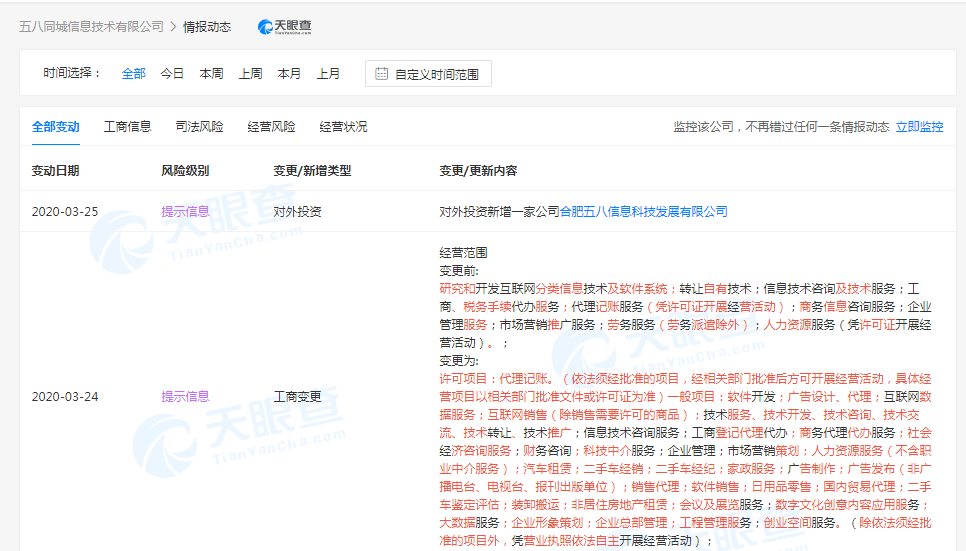
Task: Filter by 上周 time range
Action: coord(251,74)
